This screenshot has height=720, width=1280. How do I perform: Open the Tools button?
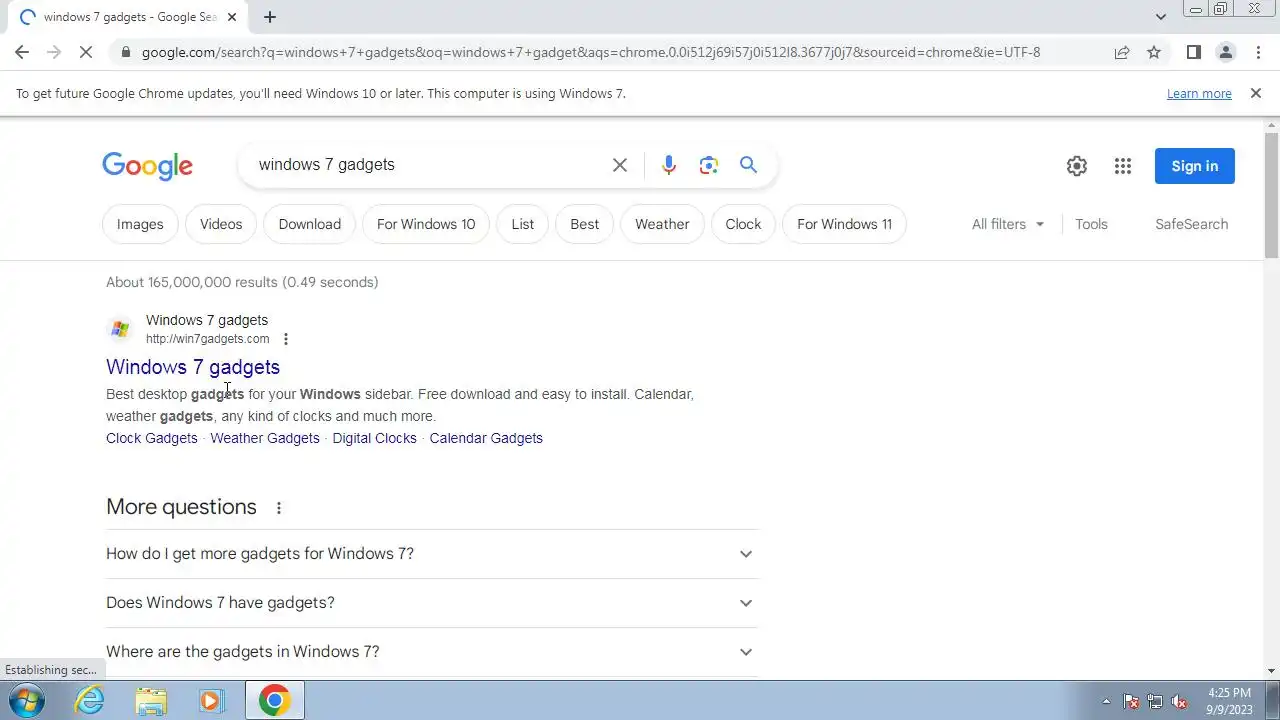1091,224
